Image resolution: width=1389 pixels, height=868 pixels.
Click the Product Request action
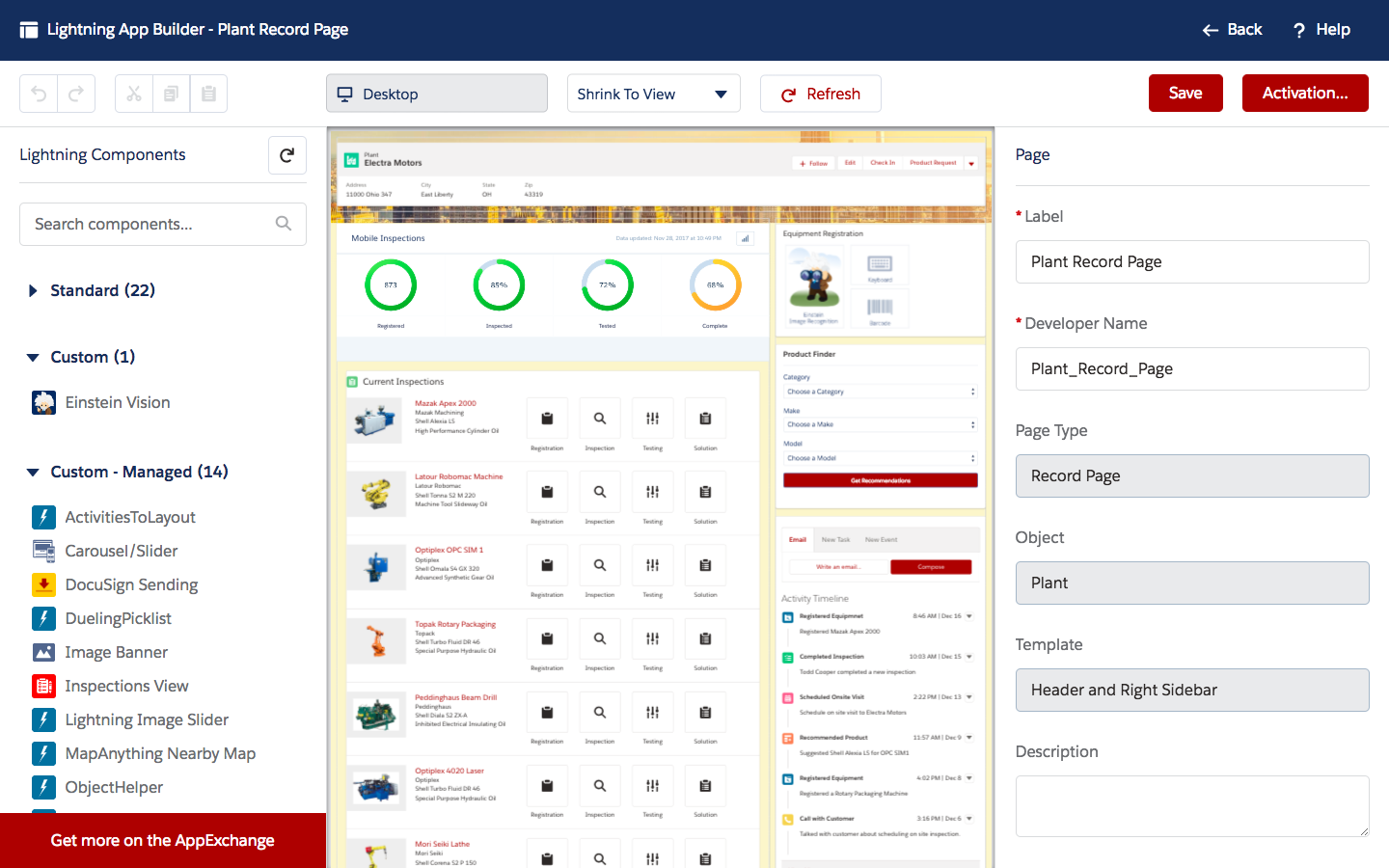point(933,163)
